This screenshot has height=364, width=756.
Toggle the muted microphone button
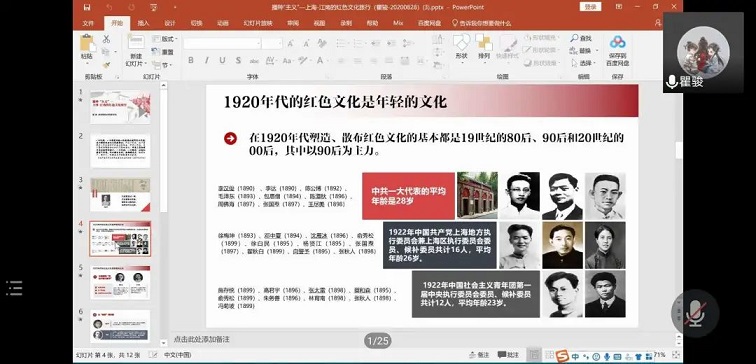pyautogui.click(x=695, y=313)
